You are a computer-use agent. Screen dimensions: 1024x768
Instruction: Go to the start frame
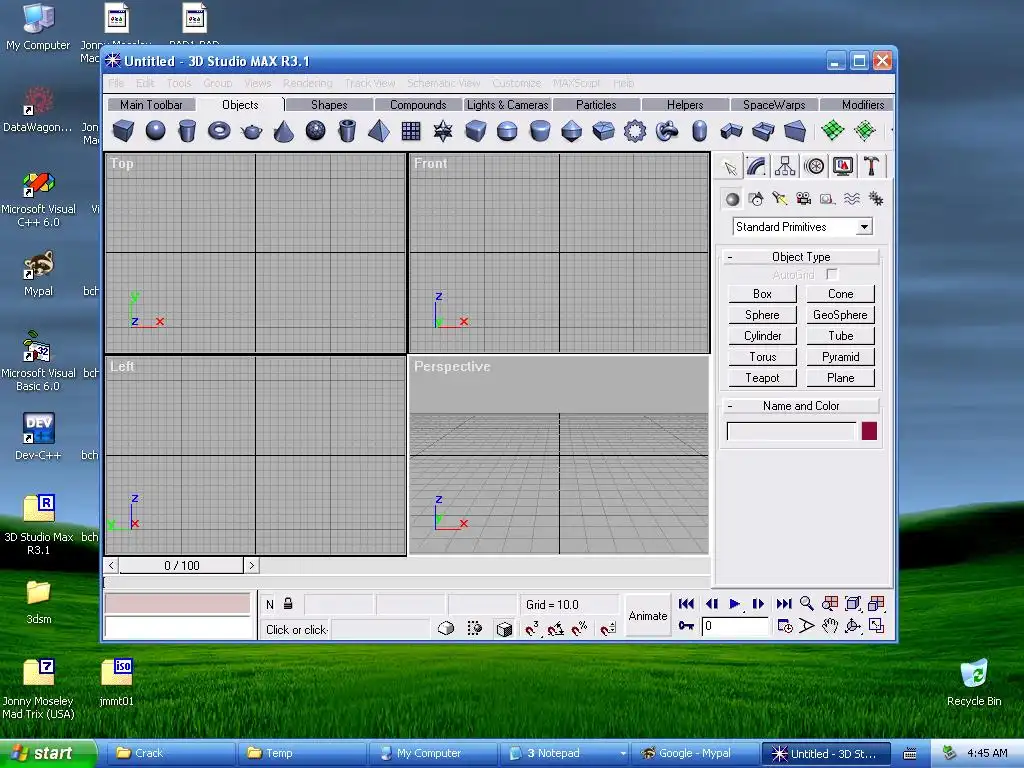(x=686, y=603)
